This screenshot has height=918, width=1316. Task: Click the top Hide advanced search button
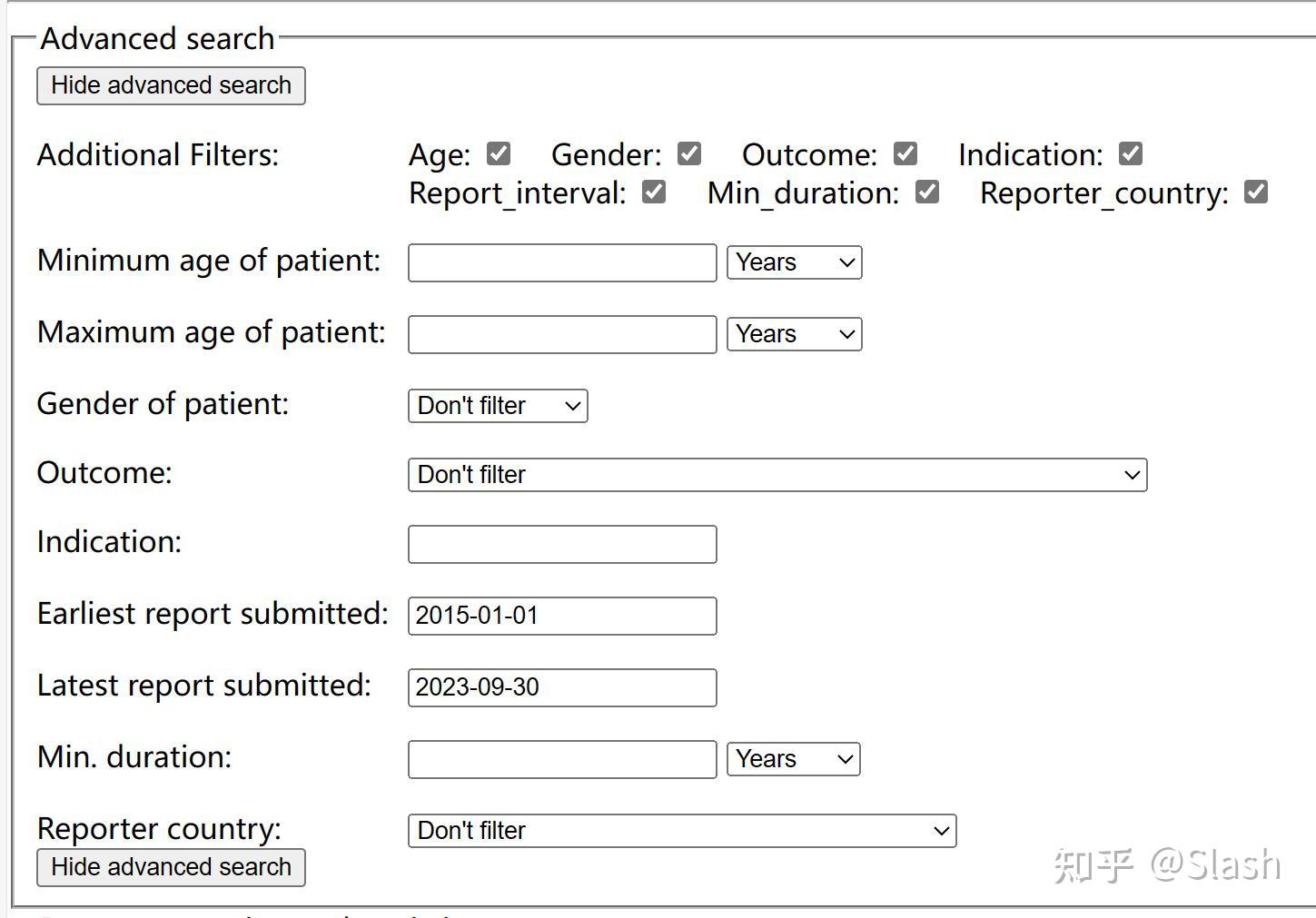171,86
